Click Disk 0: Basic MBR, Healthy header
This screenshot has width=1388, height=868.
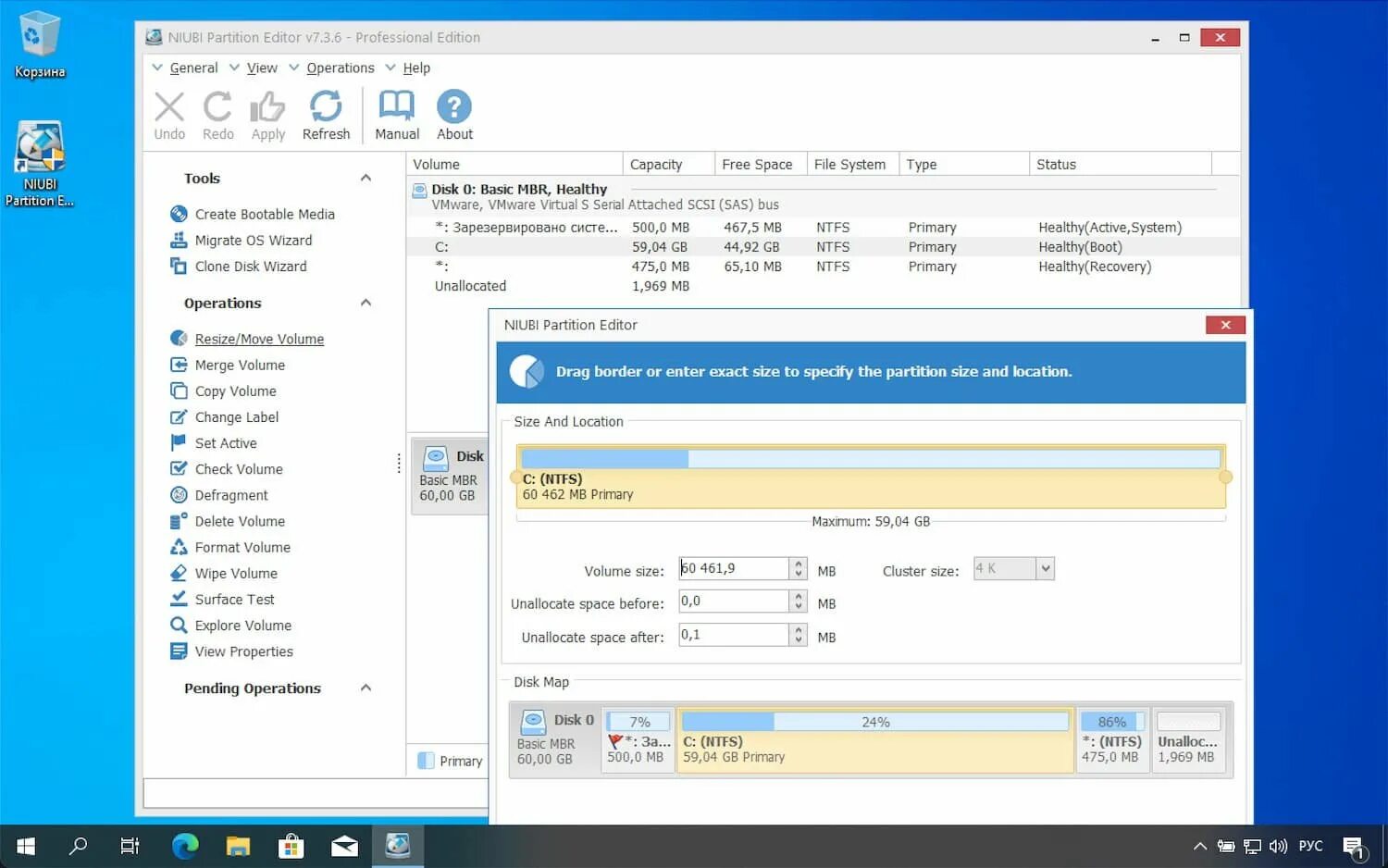click(519, 189)
